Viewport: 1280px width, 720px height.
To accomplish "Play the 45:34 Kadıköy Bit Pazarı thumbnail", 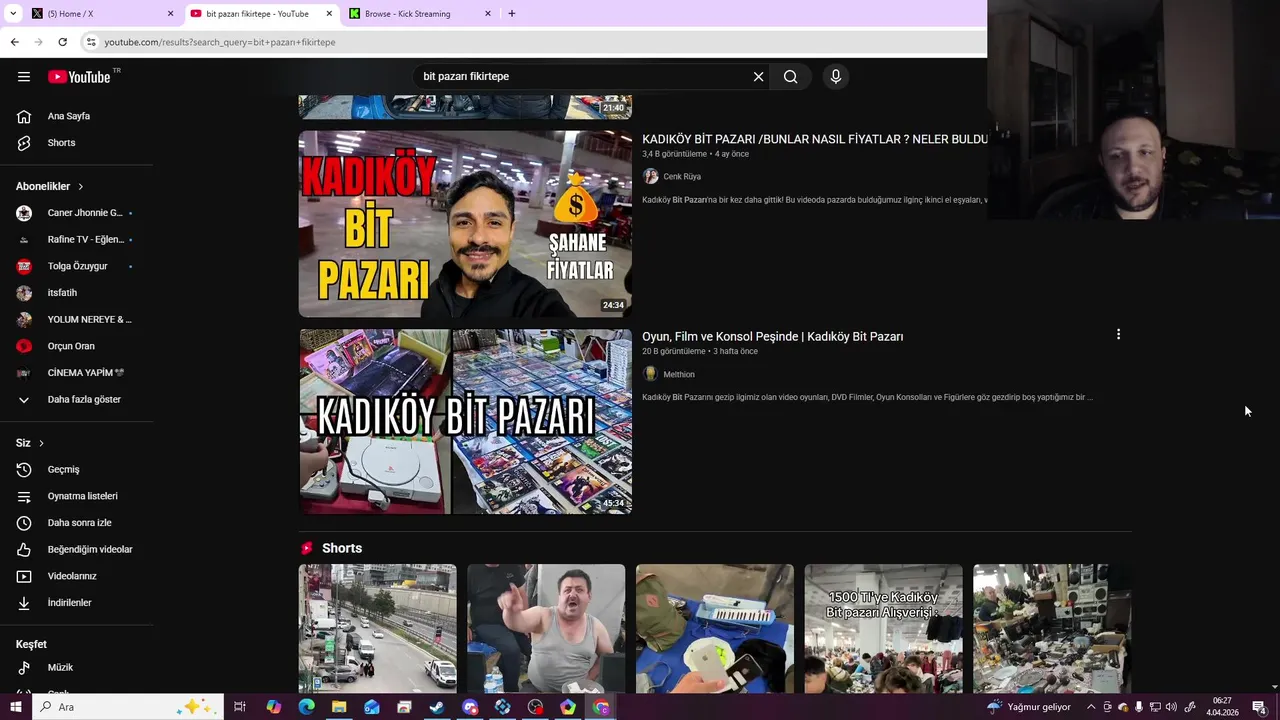I will tap(465, 422).
